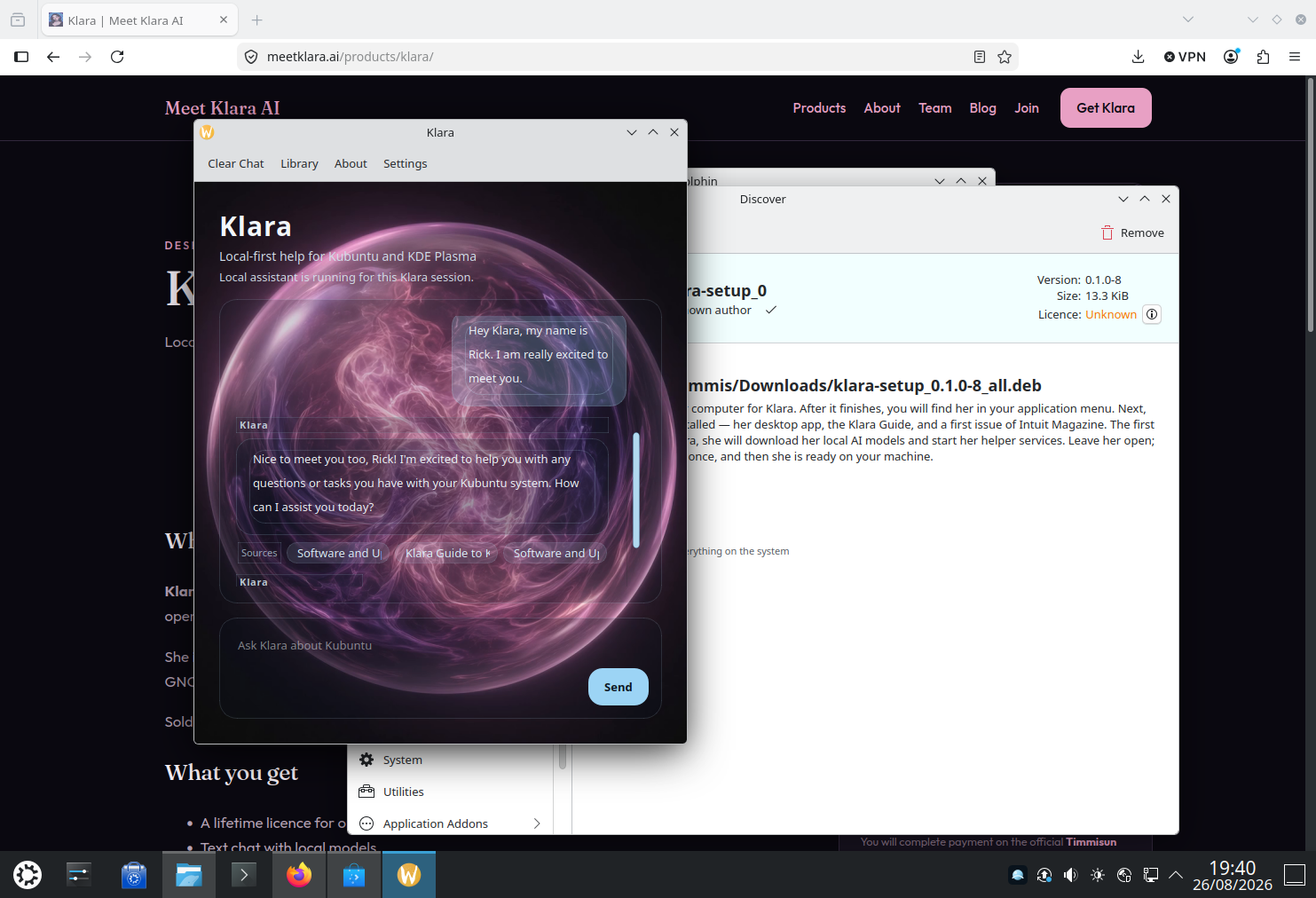
Task: Bookmark this page with the star icon
Action: click(x=1005, y=57)
